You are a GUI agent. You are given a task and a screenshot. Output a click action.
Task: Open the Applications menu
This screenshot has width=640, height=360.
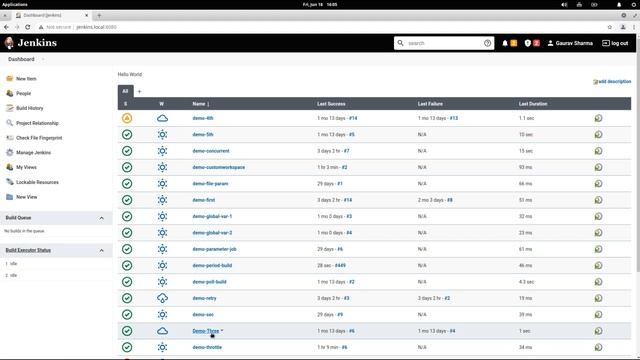[15, 4]
